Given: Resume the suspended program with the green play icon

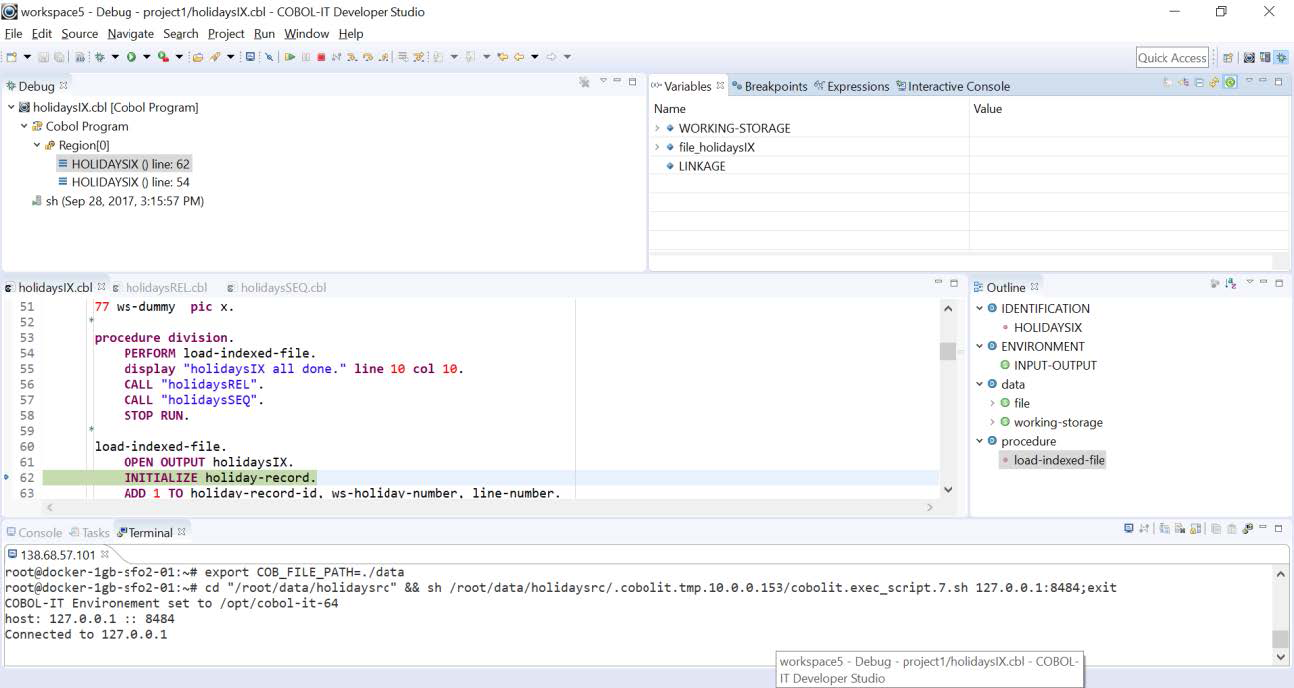Looking at the screenshot, I should coord(290,57).
